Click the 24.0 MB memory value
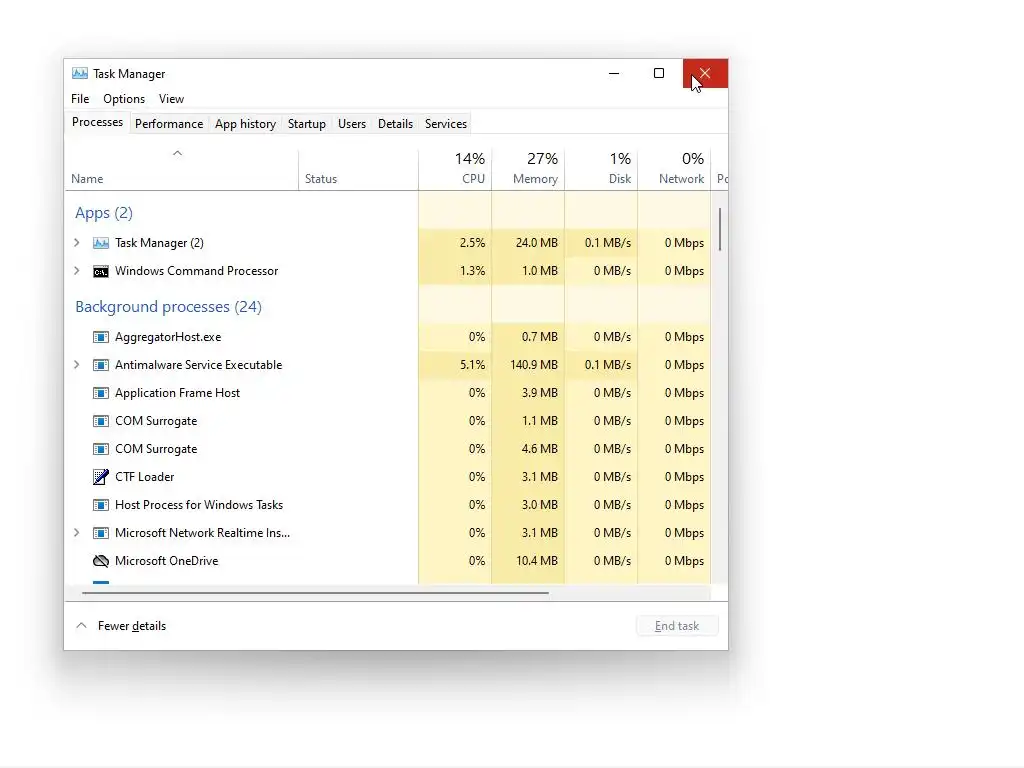This screenshot has width=1024, height=768. click(537, 243)
